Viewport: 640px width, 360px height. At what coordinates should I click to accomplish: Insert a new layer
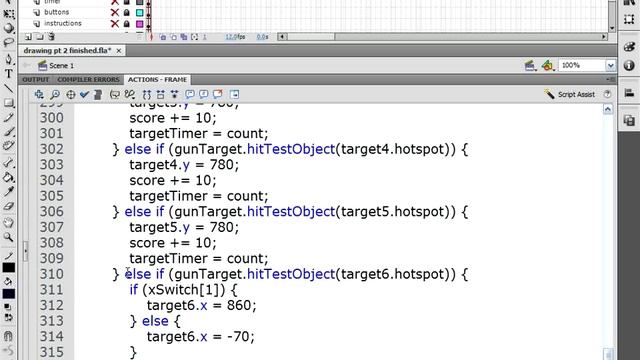28,37
